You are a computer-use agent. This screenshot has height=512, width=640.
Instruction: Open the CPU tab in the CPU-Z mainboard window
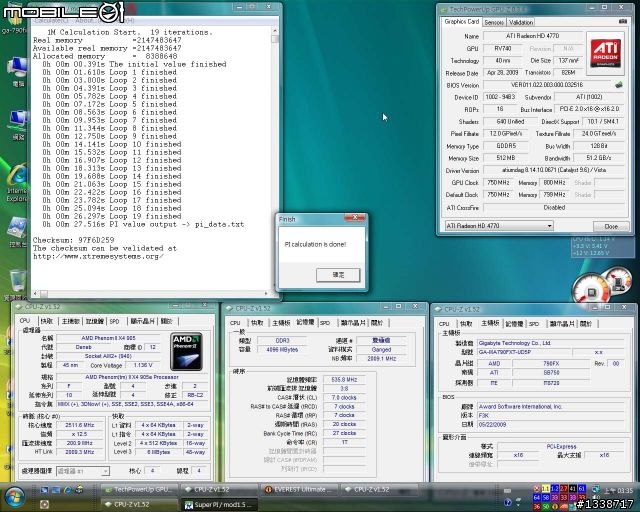444,323
